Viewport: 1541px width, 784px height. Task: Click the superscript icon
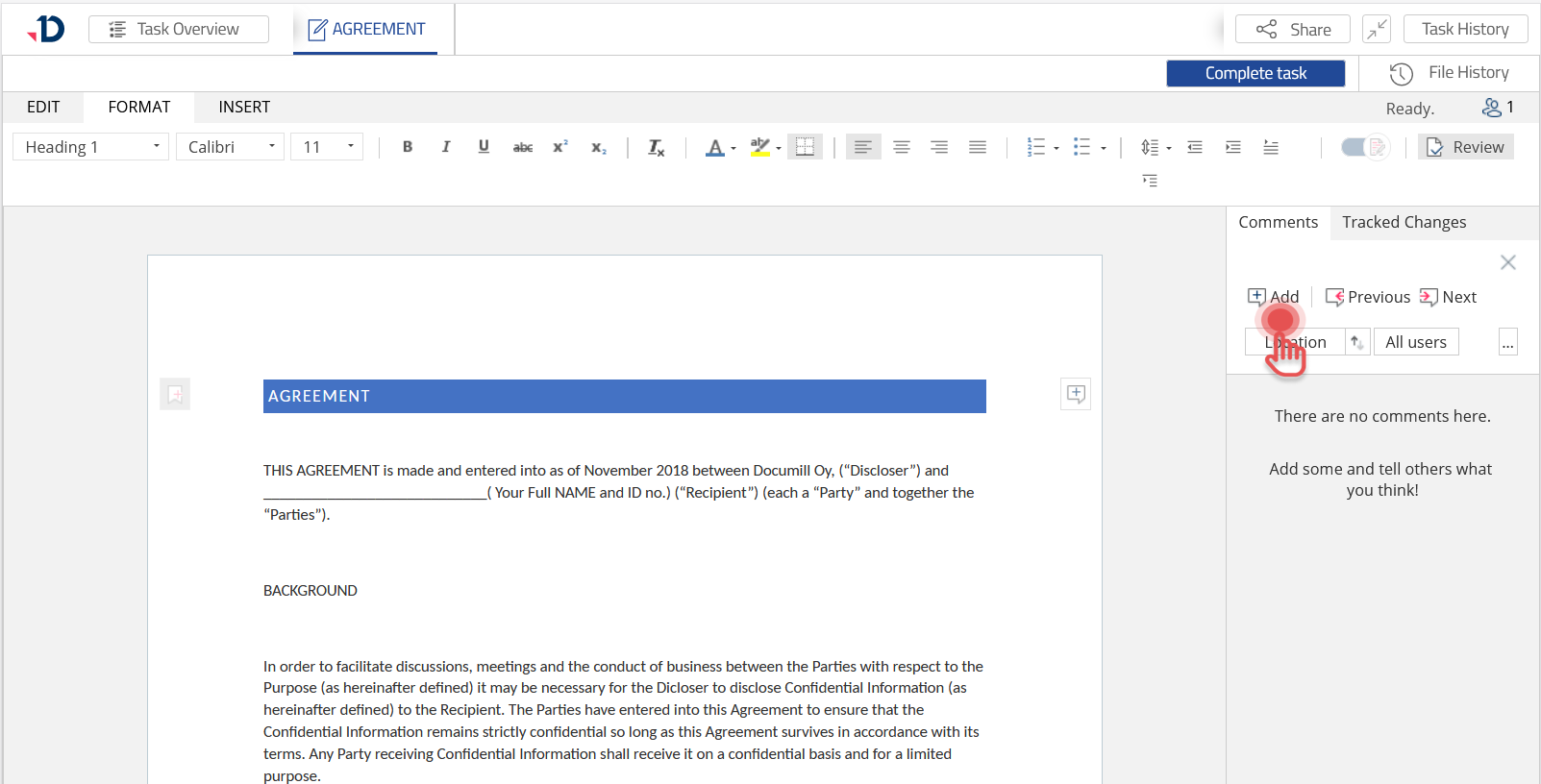(559, 147)
